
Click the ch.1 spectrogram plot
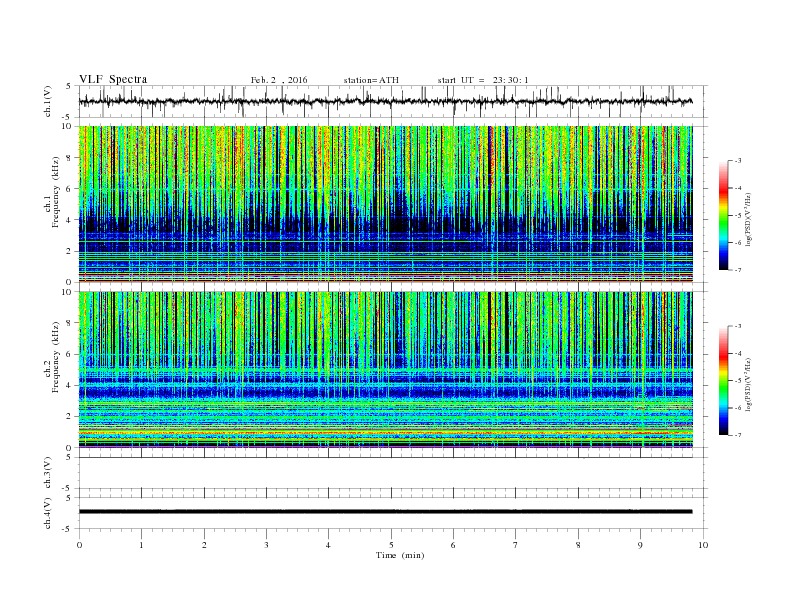pos(385,204)
